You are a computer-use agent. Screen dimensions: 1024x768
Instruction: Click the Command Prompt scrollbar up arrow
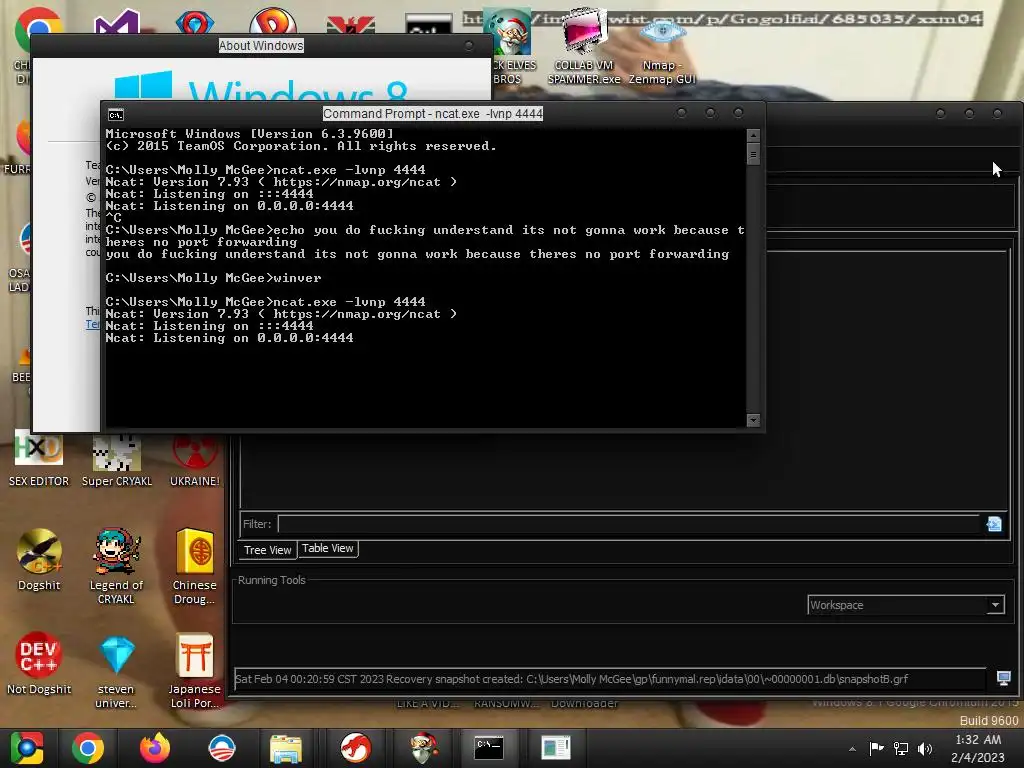(x=753, y=135)
